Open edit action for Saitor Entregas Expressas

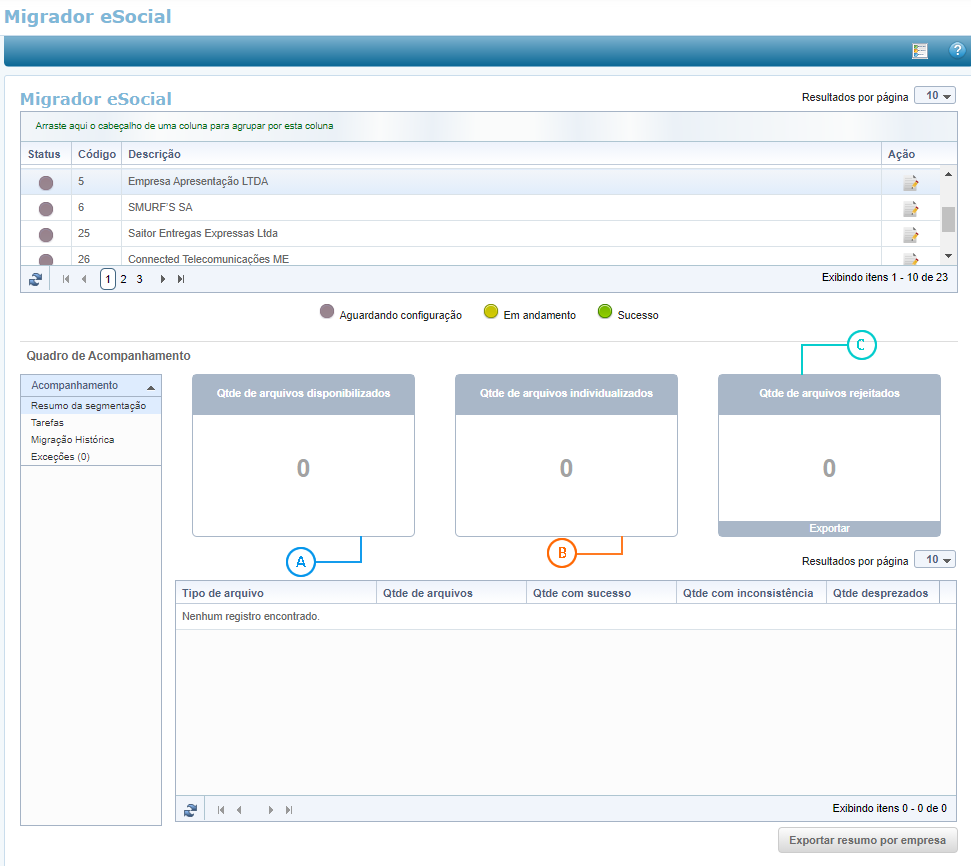tap(910, 235)
